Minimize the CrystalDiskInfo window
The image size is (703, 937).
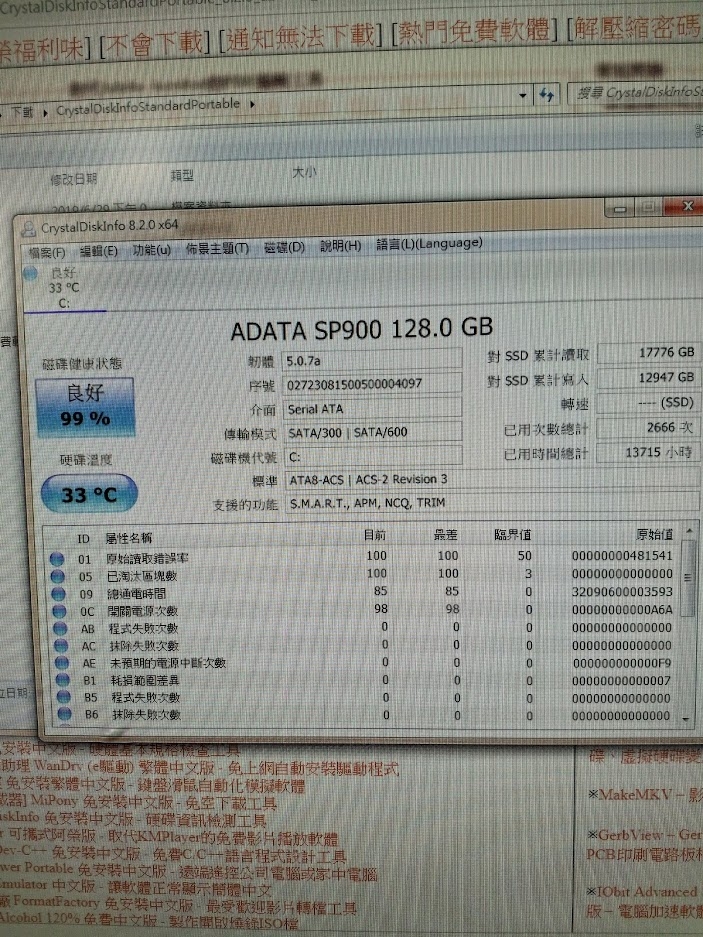pyautogui.click(x=620, y=209)
